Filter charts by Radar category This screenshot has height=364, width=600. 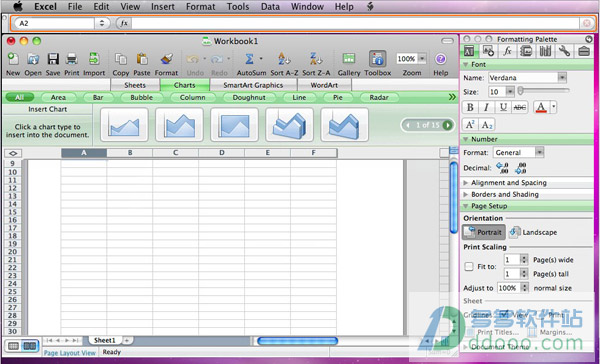click(379, 98)
